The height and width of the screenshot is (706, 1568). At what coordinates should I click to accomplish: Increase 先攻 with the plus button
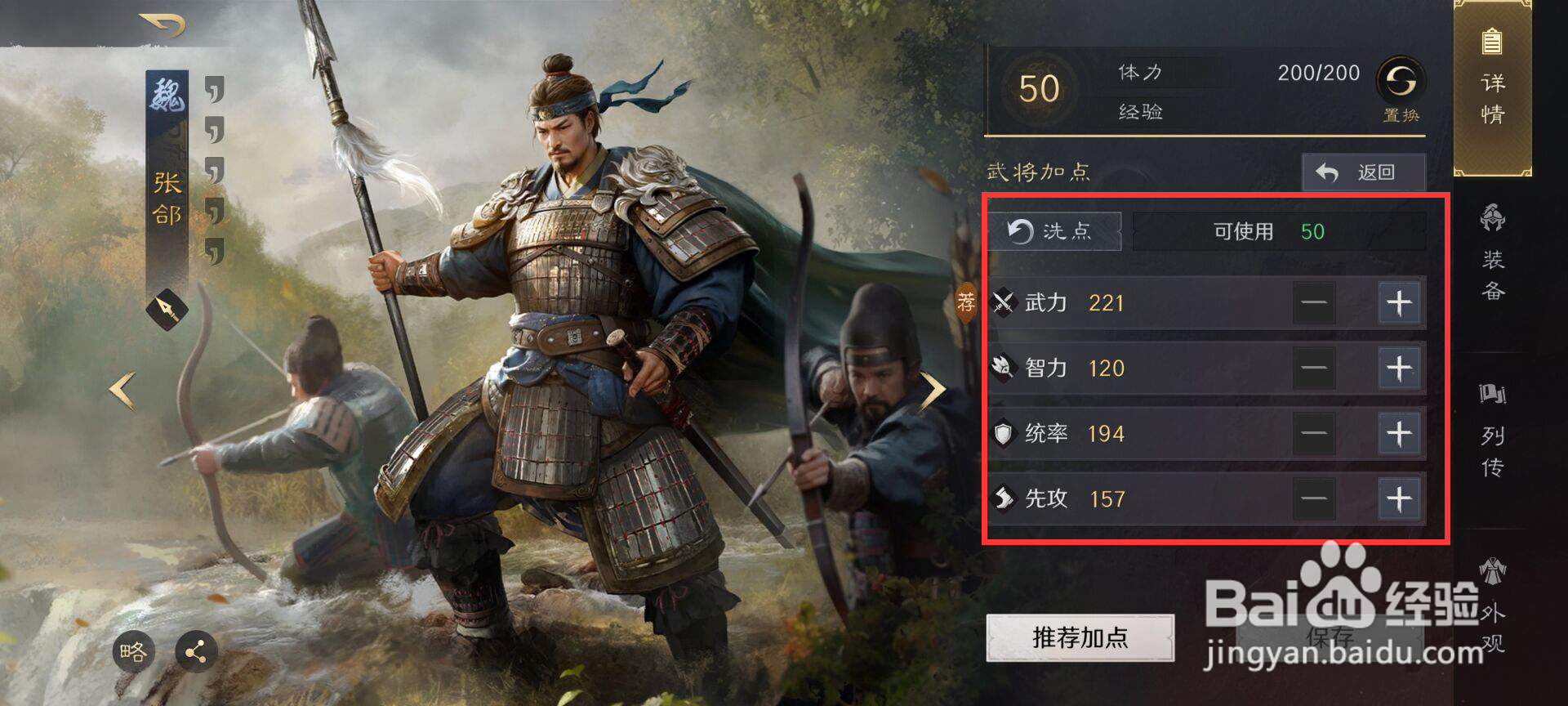click(1399, 498)
